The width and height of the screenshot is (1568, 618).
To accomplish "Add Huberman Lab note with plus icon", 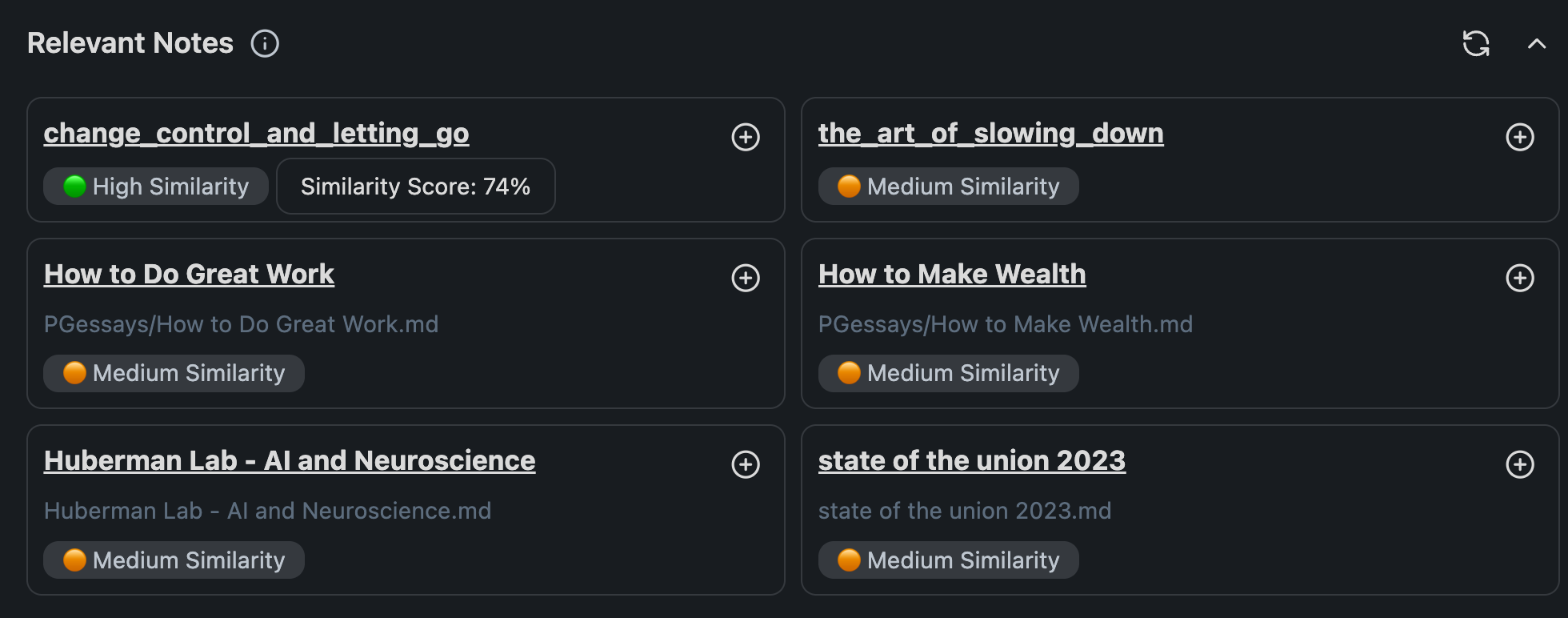I will [x=746, y=464].
